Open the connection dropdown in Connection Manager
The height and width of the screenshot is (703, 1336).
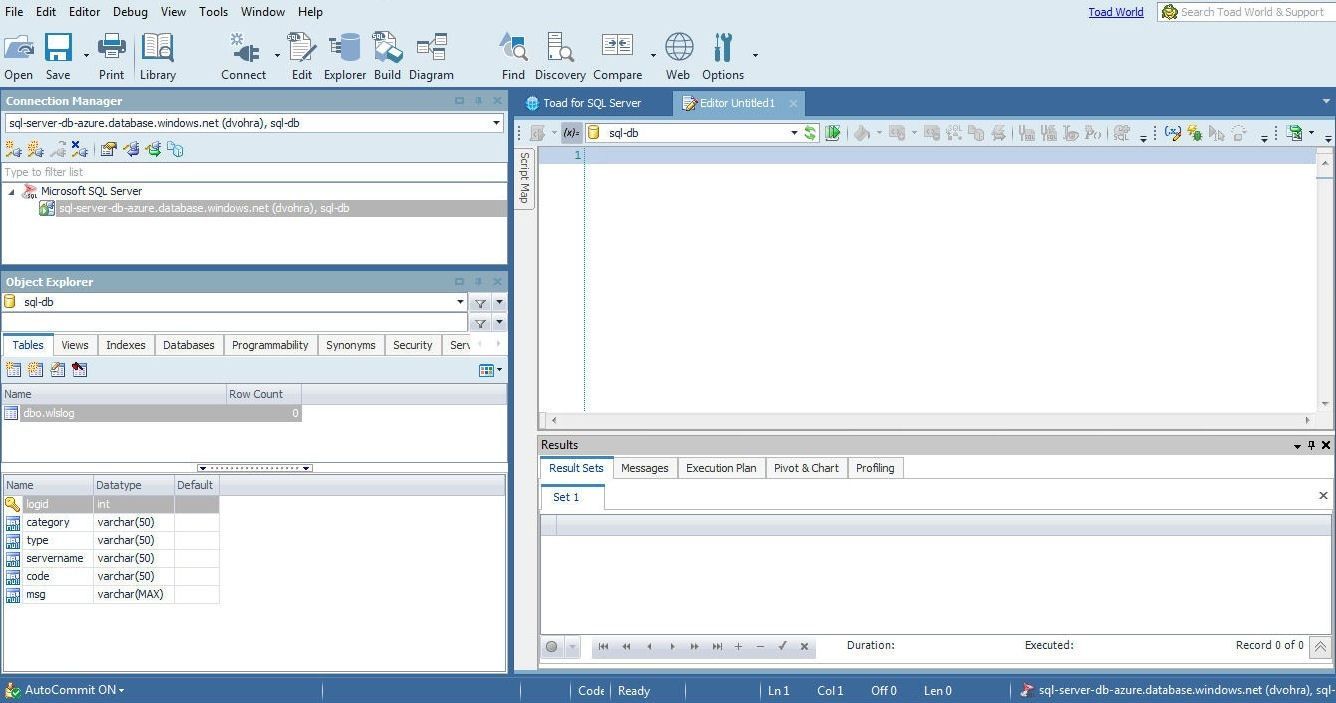coord(496,123)
